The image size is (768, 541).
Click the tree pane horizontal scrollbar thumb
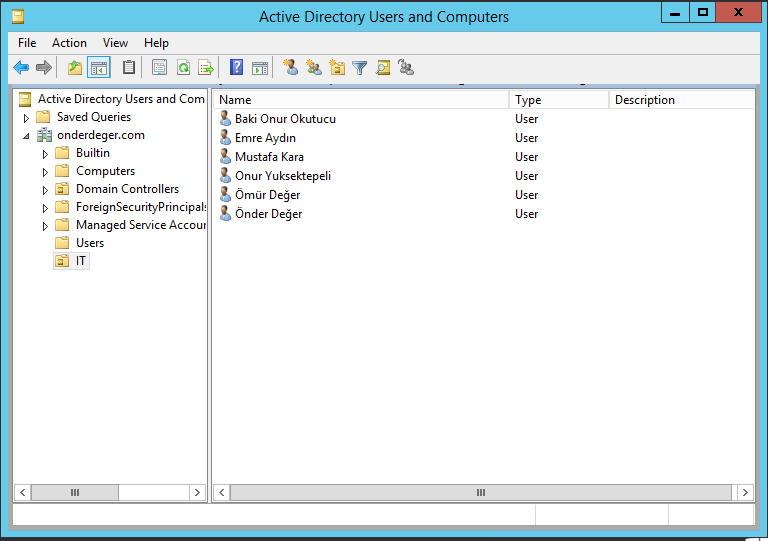point(75,493)
